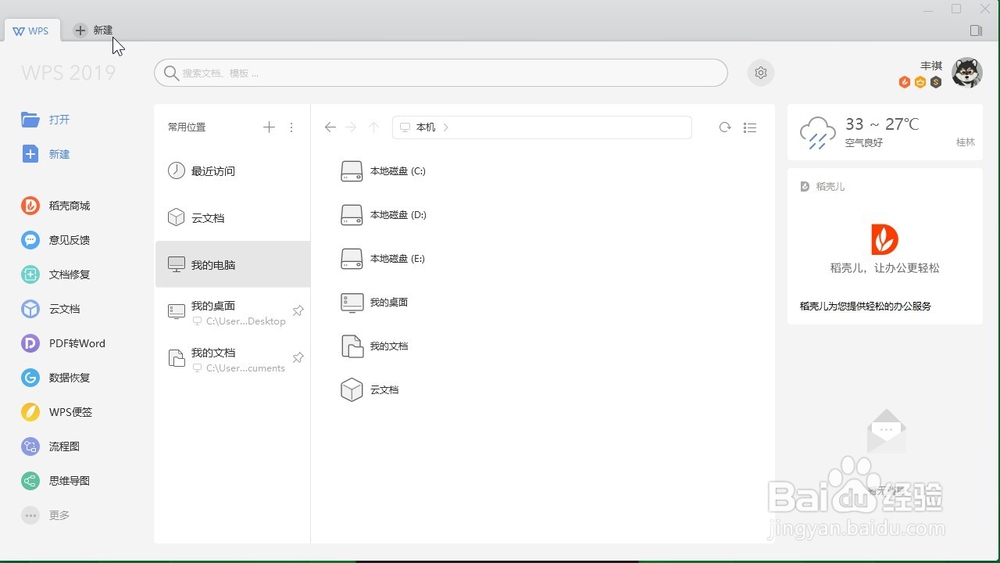Launch PDF转Word converter
The height and width of the screenshot is (563, 1000).
coord(63,343)
